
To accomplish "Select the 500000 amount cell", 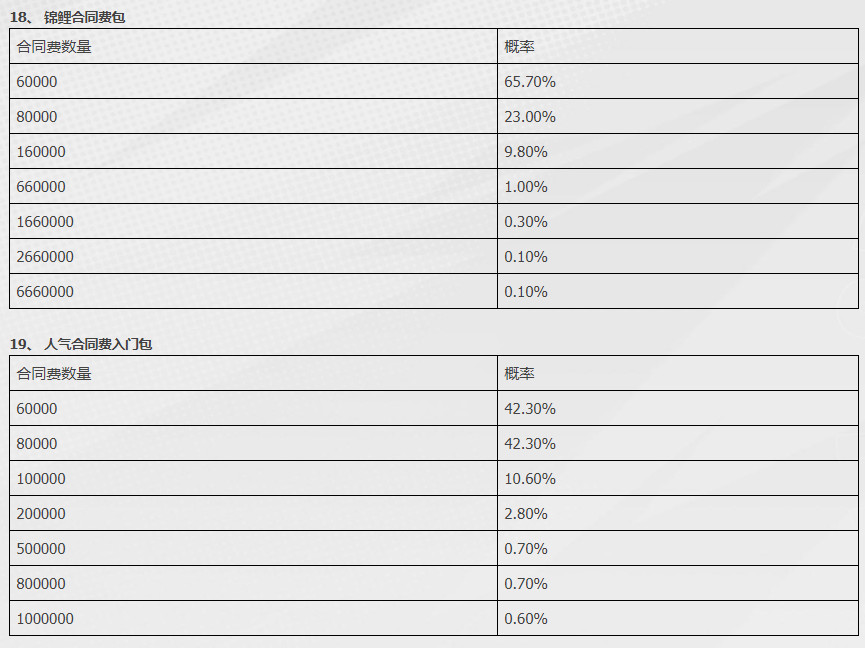I will tap(253, 549).
